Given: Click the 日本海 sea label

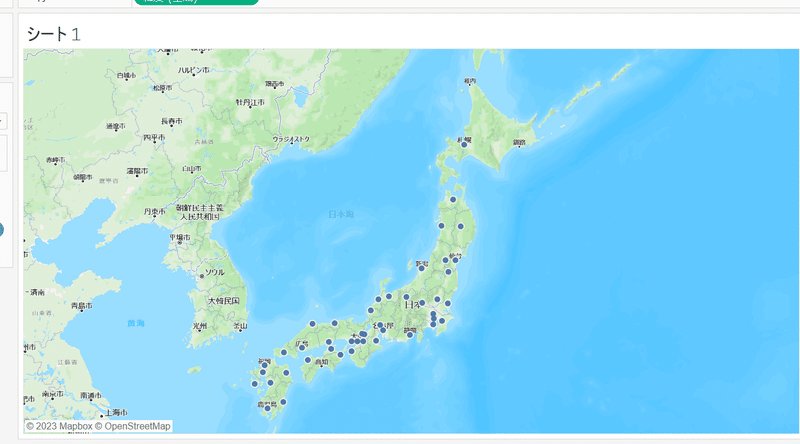Looking at the screenshot, I should tap(341, 214).
